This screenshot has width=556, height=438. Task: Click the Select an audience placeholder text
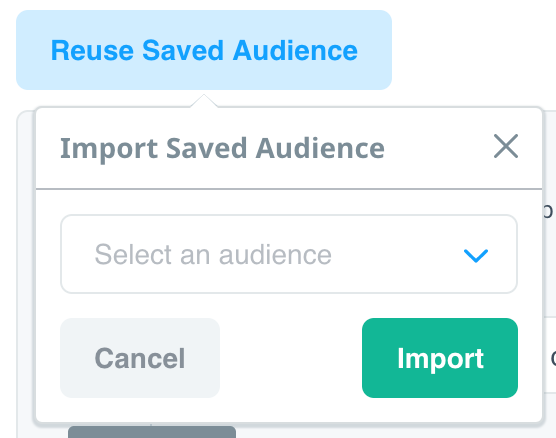pos(213,254)
